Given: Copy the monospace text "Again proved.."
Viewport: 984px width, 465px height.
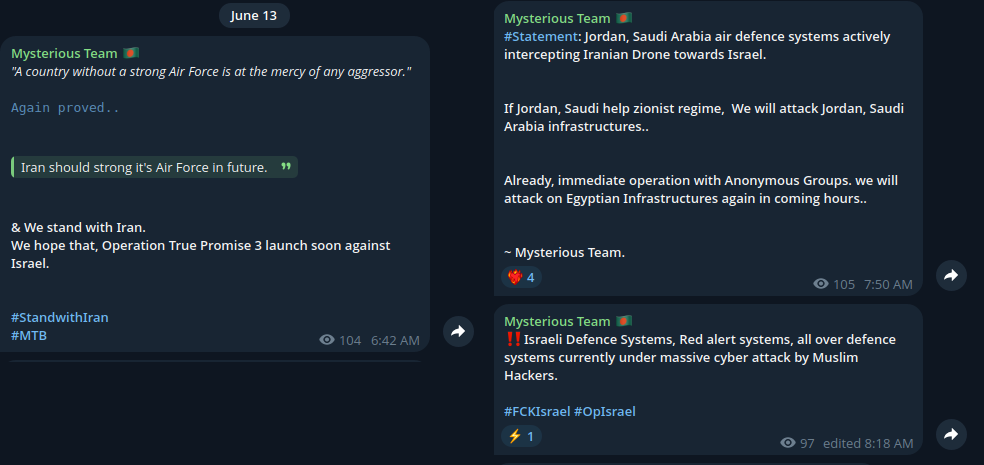Looking at the screenshot, I should [x=65, y=108].
